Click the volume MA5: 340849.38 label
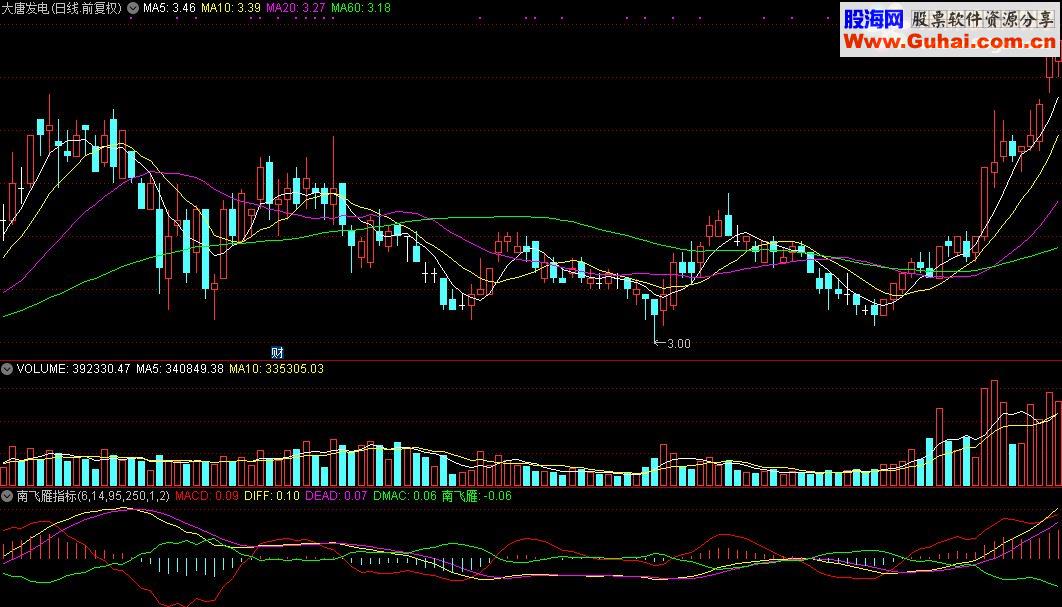 [x=179, y=369]
